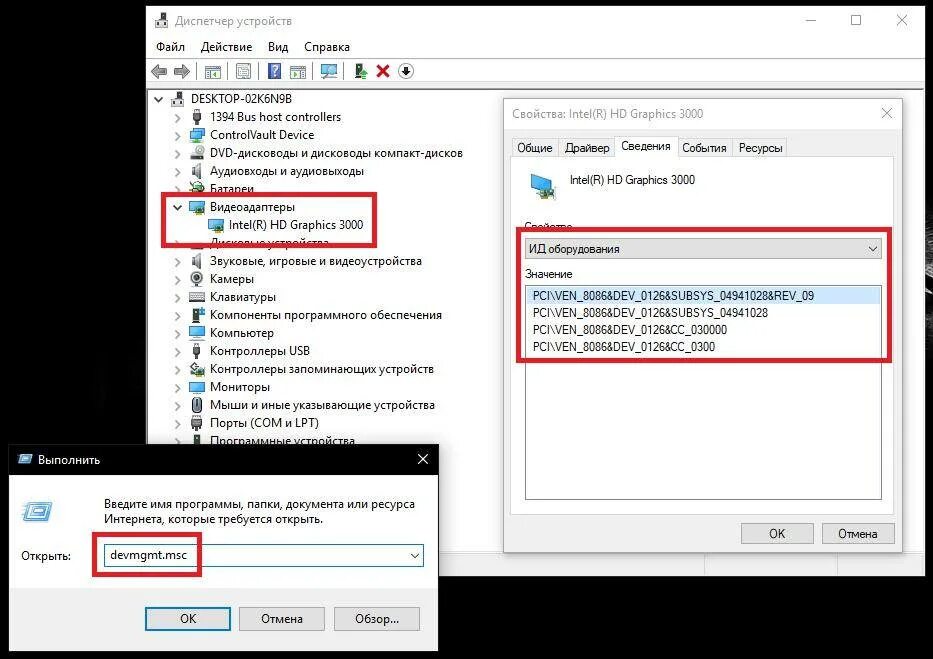This screenshot has height=659, width=933.
Task: Click the 1394 Bus host controllers icon
Action: click(x=197, y=117)
